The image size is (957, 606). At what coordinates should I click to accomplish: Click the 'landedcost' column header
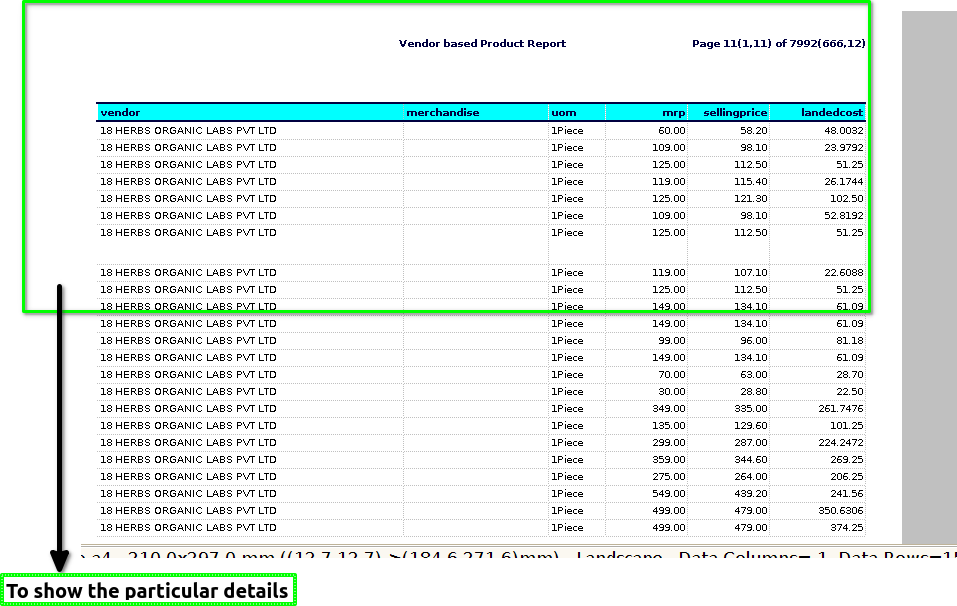click(x=832, y=112)
